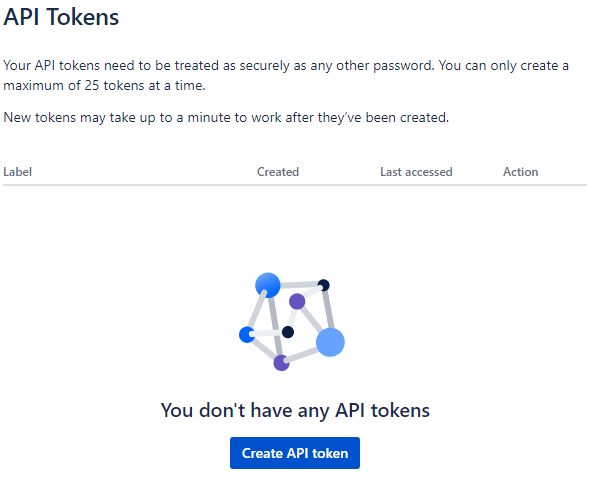The image size is (595, 490).
Task: Select the Last accessed column header
Action: [416, 172]
